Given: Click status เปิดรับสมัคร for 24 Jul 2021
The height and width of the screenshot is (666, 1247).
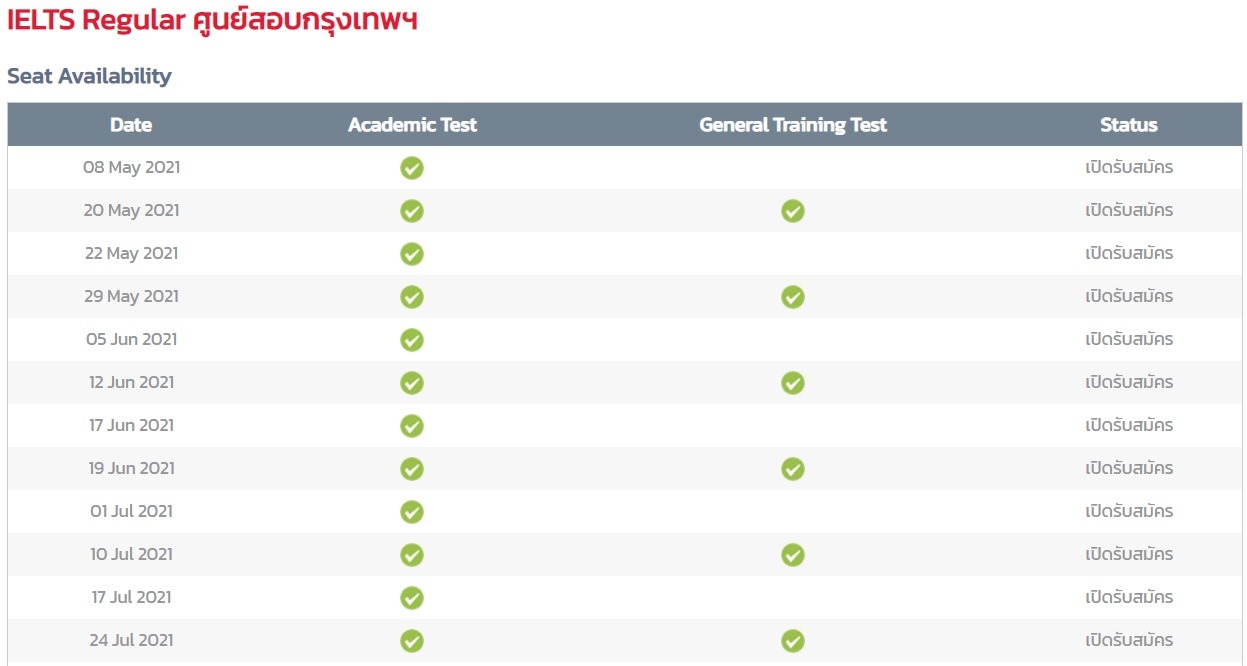Looking at the screenshot, I should coord(1129,641).
